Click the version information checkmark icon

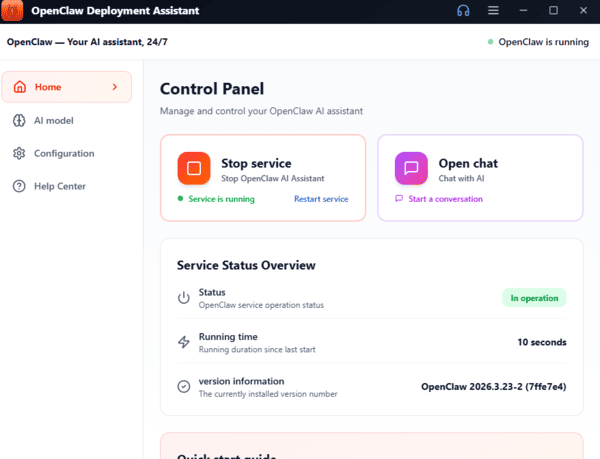183,387
